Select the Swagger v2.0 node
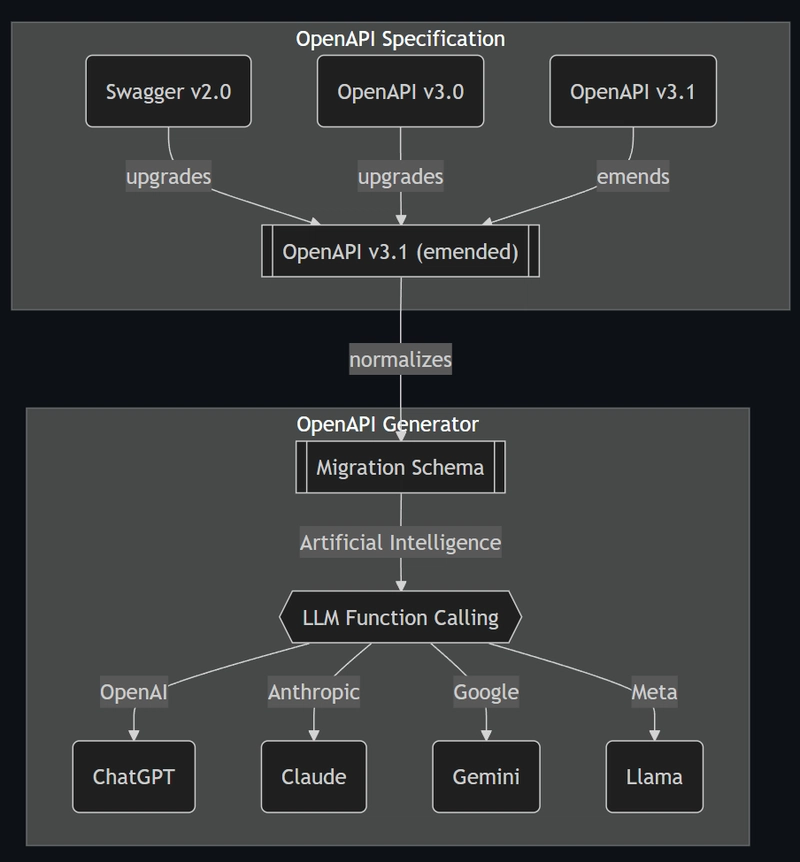800x862 pixels. coord(168,91)
